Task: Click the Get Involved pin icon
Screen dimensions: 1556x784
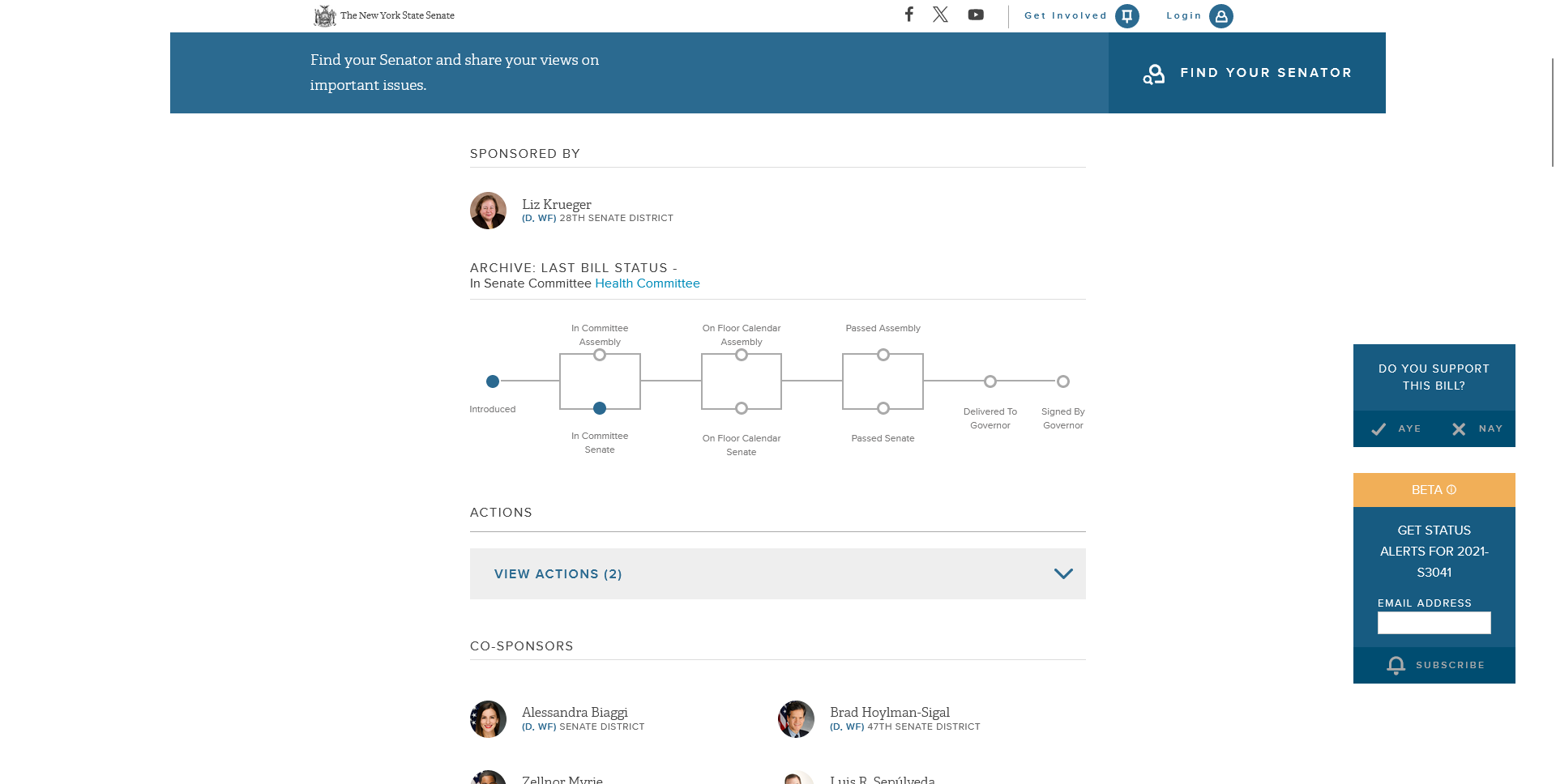Action: click(1127, 16)
